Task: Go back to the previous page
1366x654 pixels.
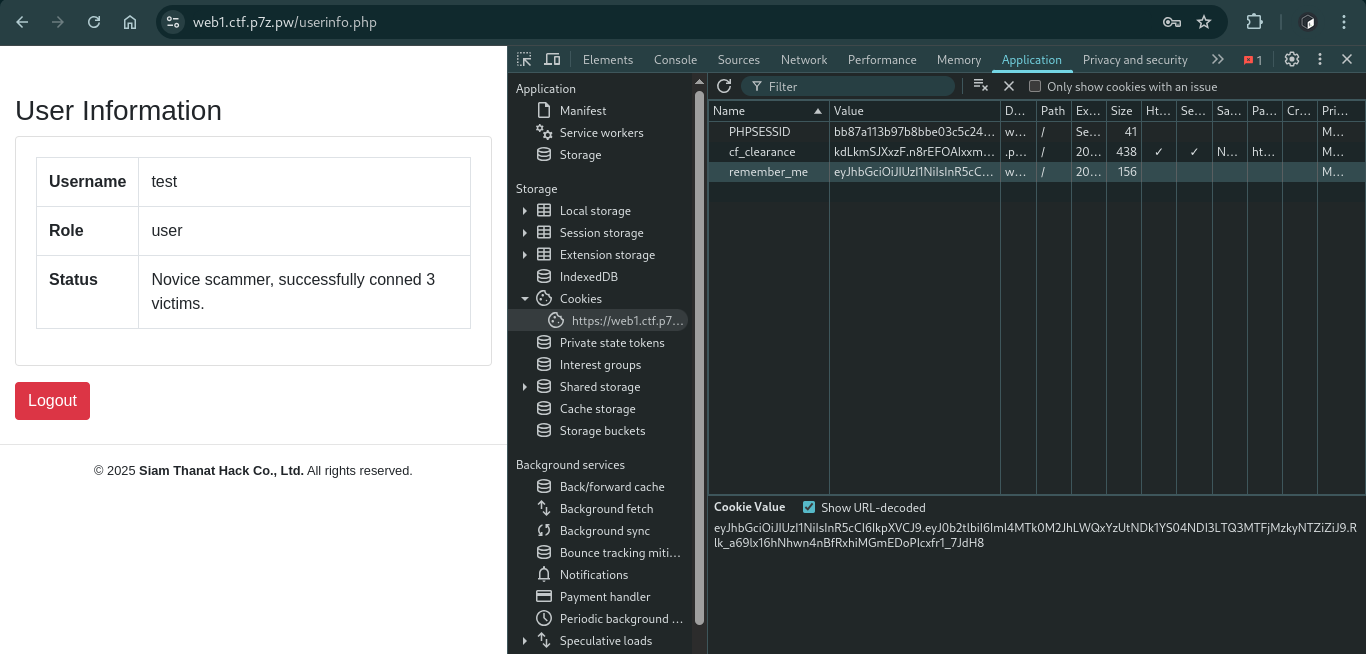Action: coord(22,22)
